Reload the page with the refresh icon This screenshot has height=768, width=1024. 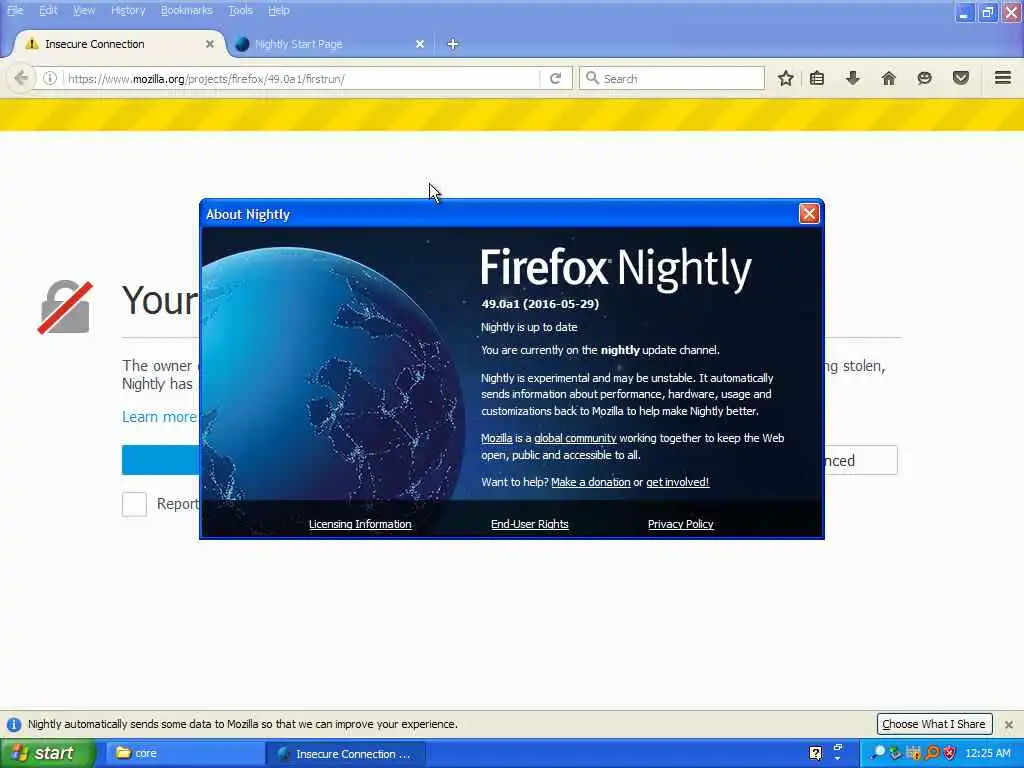556,78
